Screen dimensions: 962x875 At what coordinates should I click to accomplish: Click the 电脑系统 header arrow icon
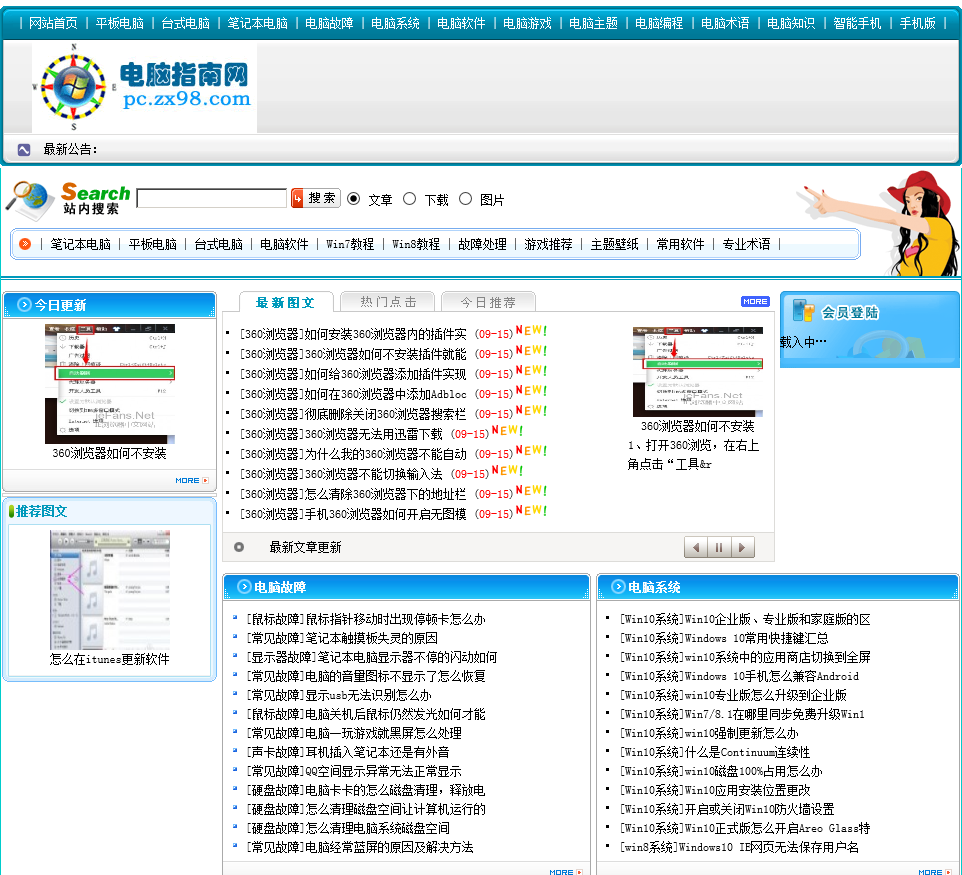[618, 587]
